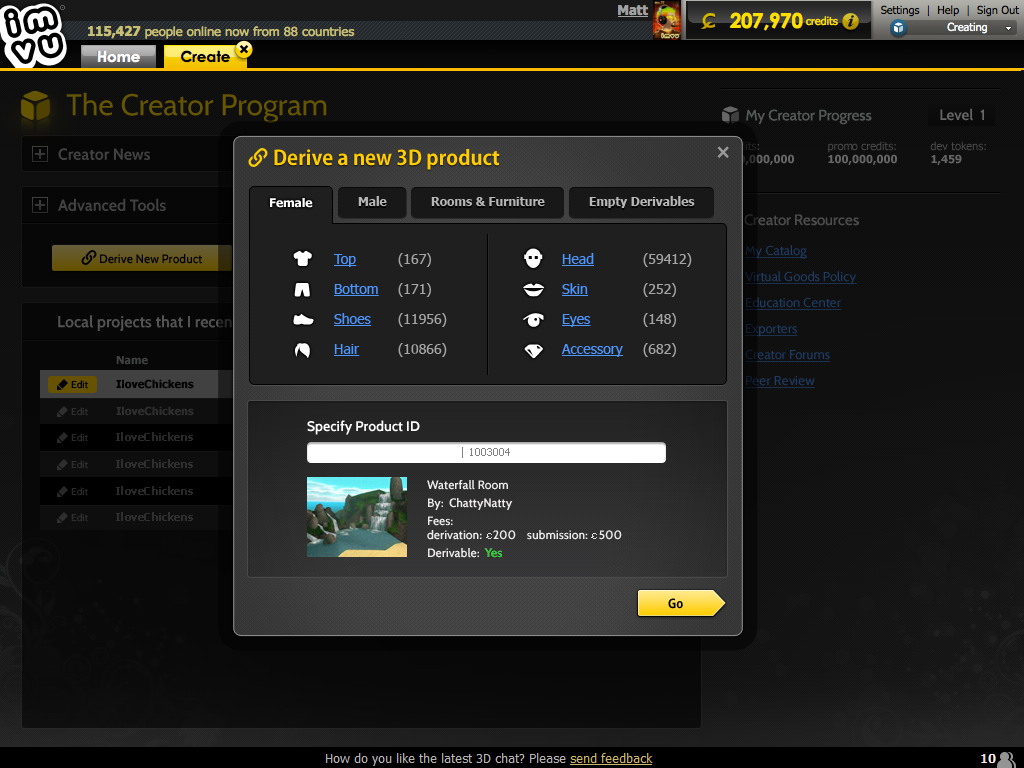Open the Hair category link
Screen dimensions: 1024x768
346,349
